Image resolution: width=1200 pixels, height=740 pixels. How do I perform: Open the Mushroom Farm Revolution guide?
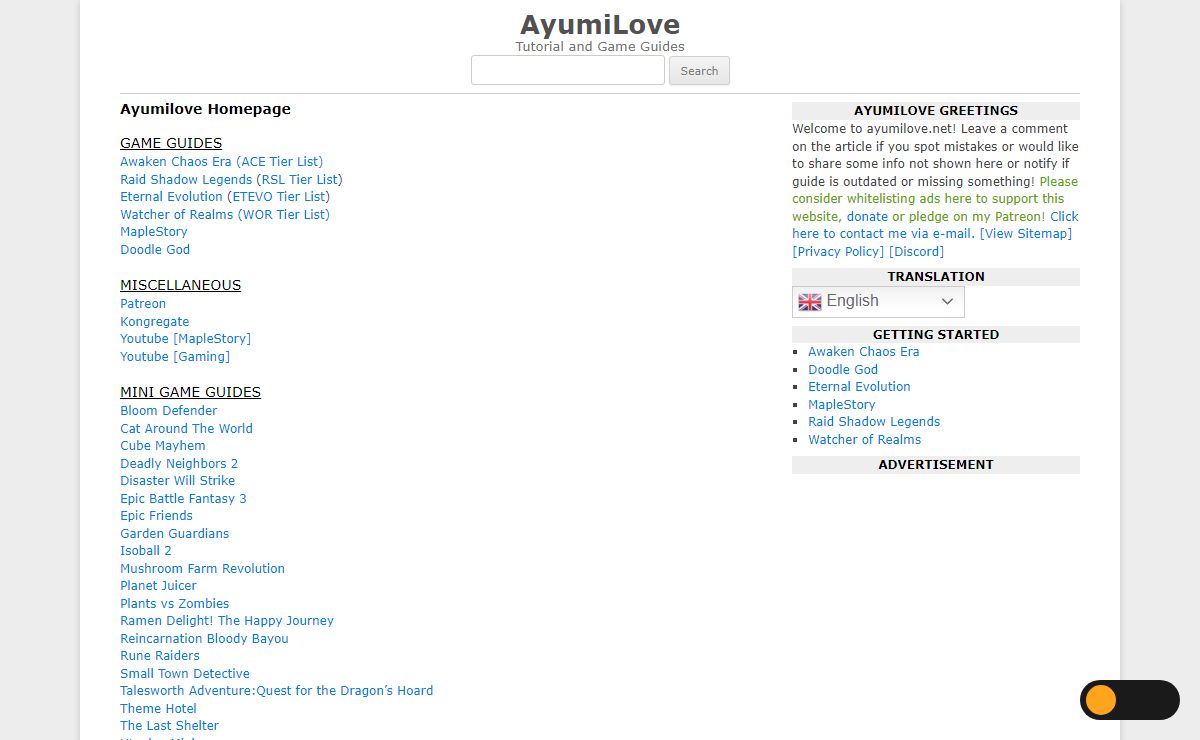pos(203,569)
